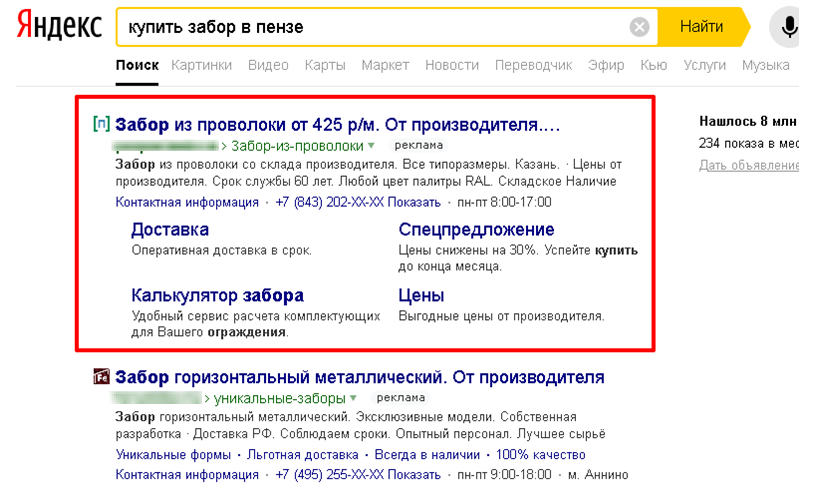
Task: Open the Музыка tab
Action: (766, 65)
